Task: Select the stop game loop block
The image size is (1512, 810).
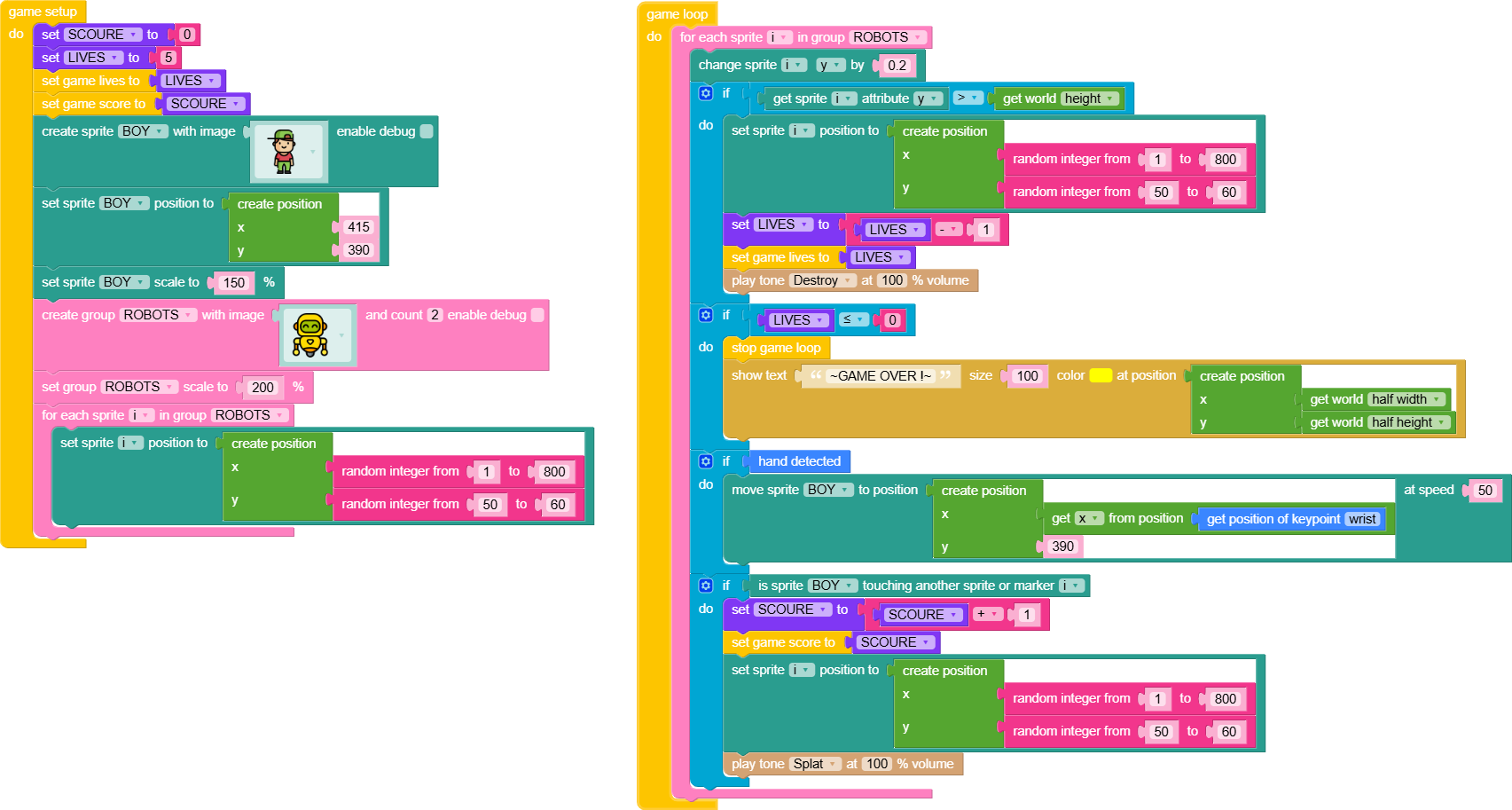Action: (775, 348)
